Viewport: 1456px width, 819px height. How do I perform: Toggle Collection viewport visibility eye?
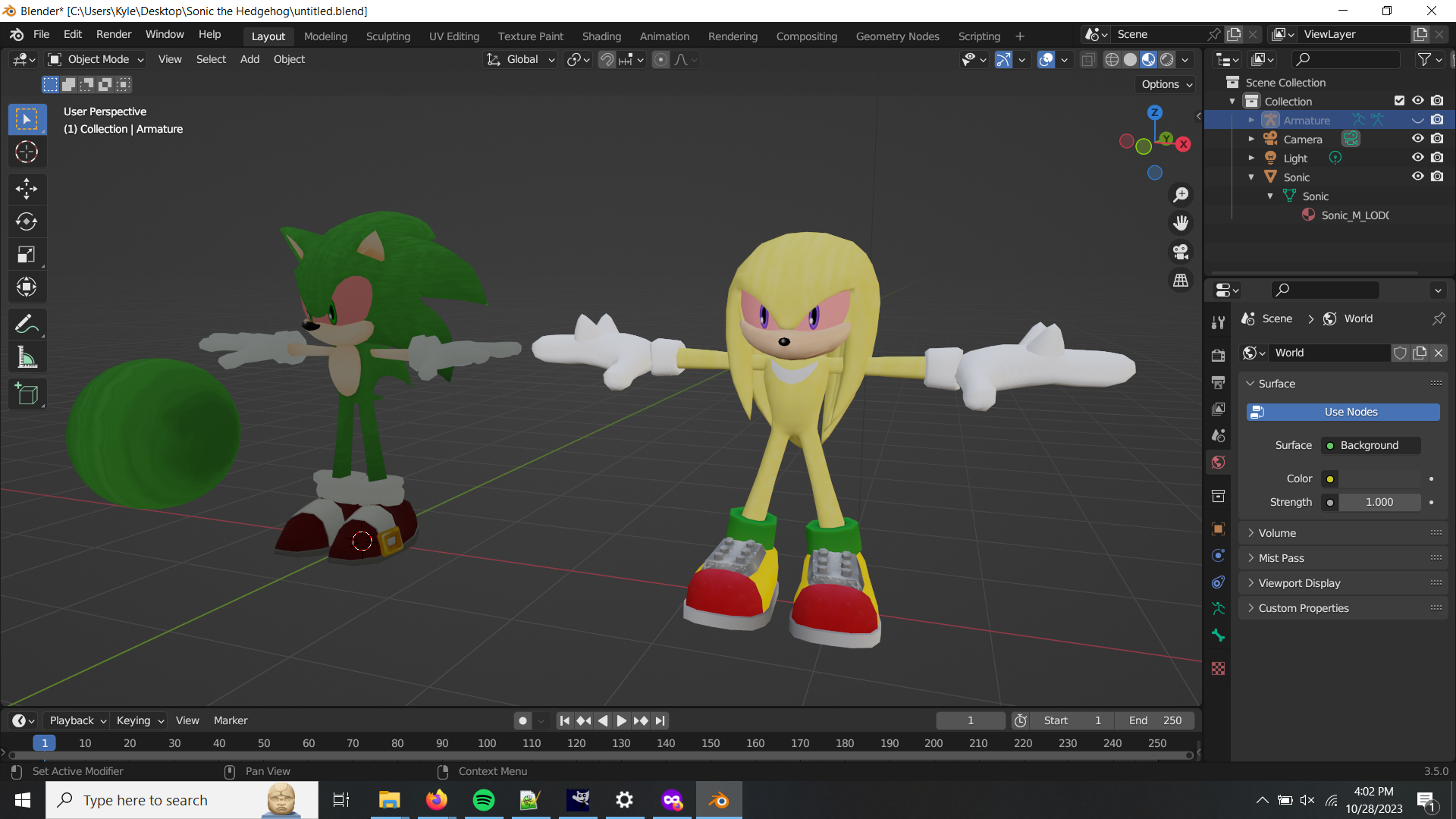click(1417, 101)
